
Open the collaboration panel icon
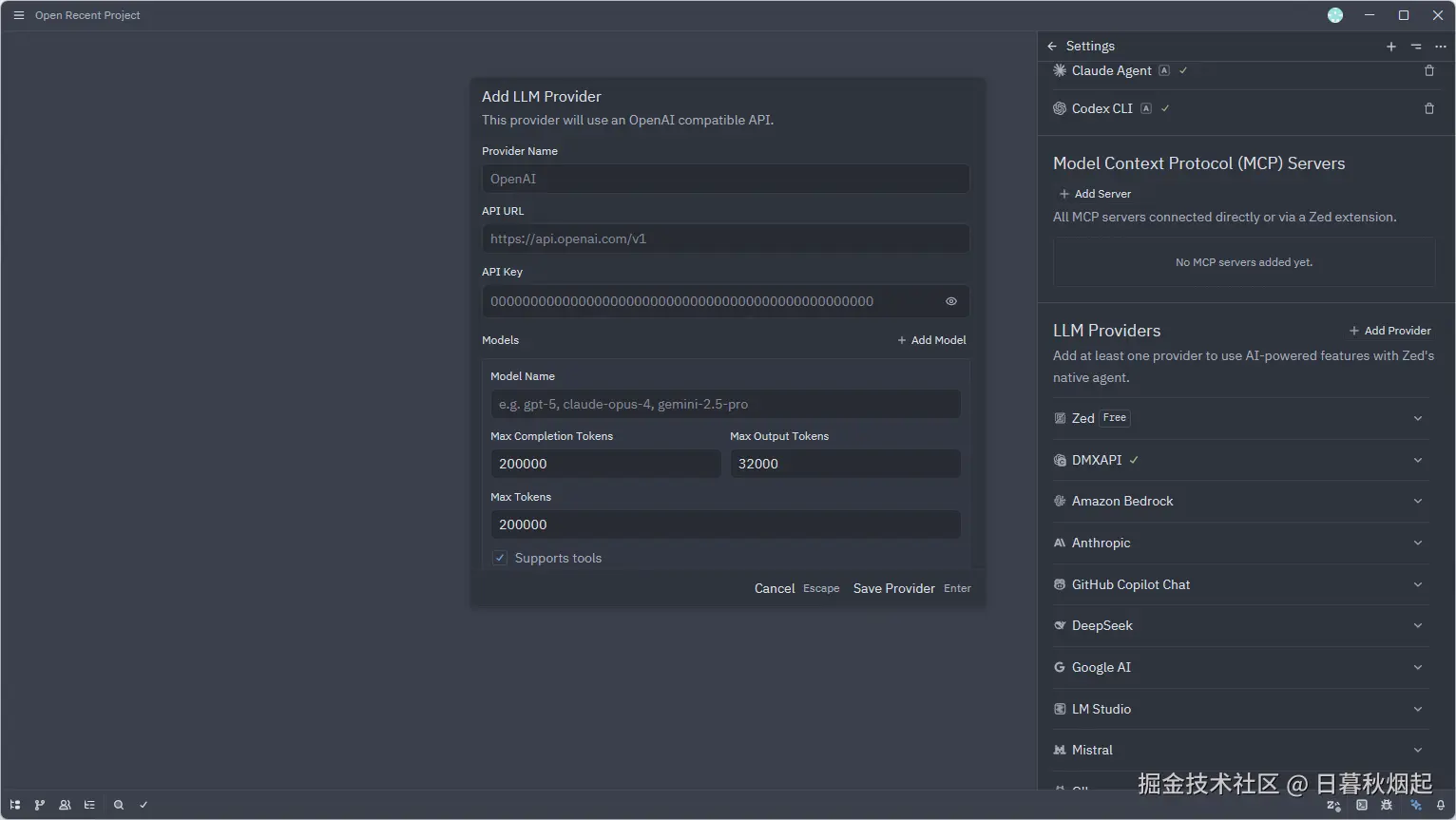(x=65, y=805)
